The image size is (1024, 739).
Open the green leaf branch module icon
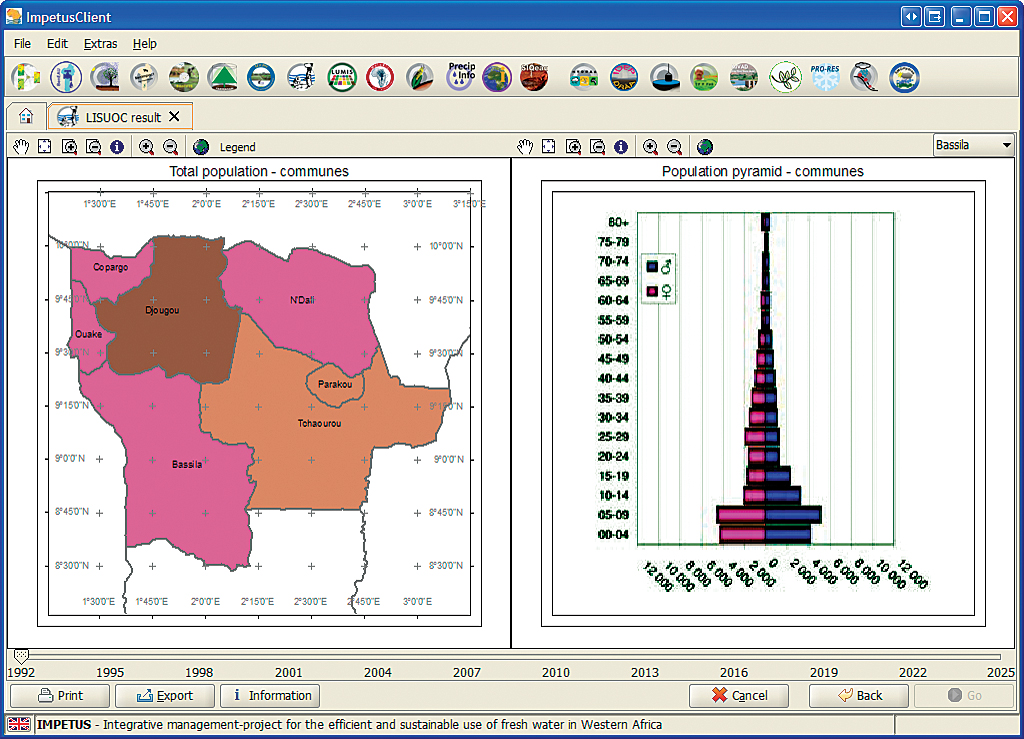point(785,77)
